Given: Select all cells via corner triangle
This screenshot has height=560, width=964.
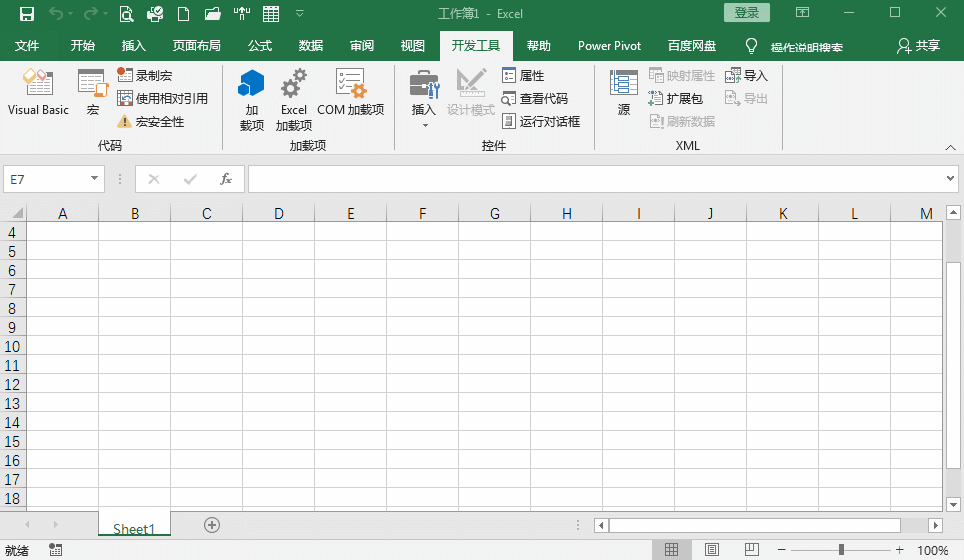Looking at the screenshot, I should pyautogui.click(x=17, y=213).
